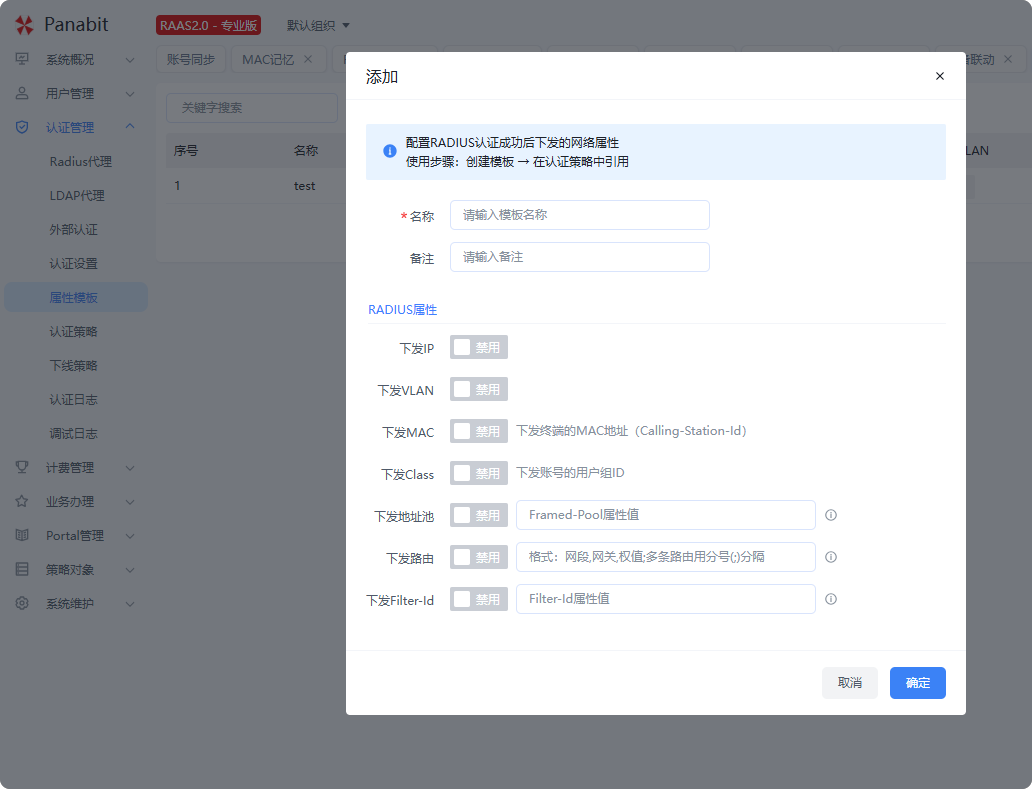1032x789 pixels.
Task: Click the info icon beside 下发地址池 field
Action: pyautogui.click(x=831, y=515)
